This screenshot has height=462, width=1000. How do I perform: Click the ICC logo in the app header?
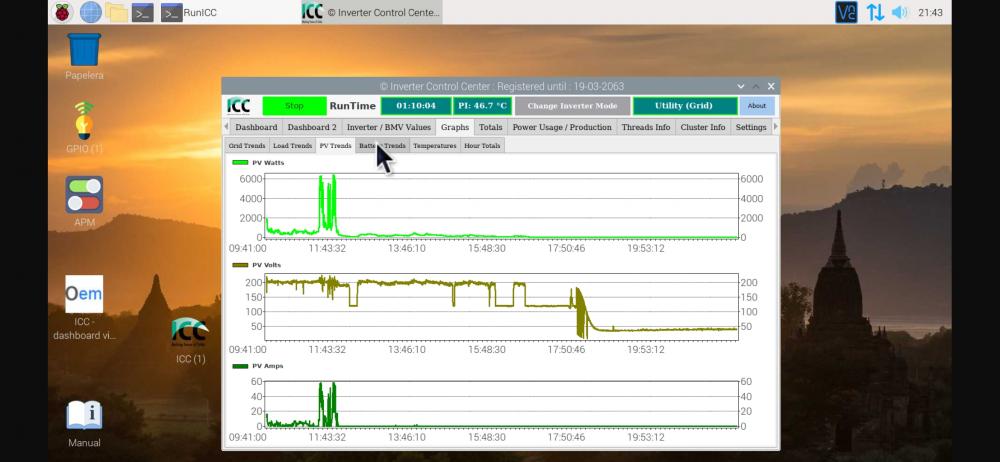(x=239, y=106)
